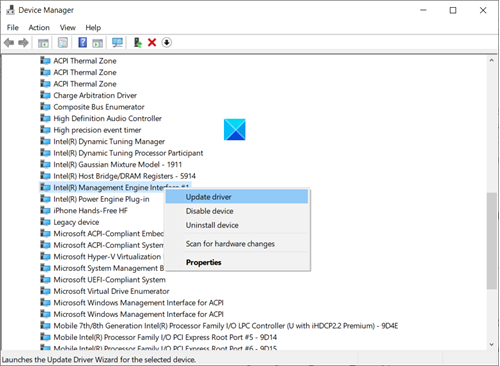Click the icon next to High precision event timer
This screenshot has height=366, width=500.
(x=45, y=130)
